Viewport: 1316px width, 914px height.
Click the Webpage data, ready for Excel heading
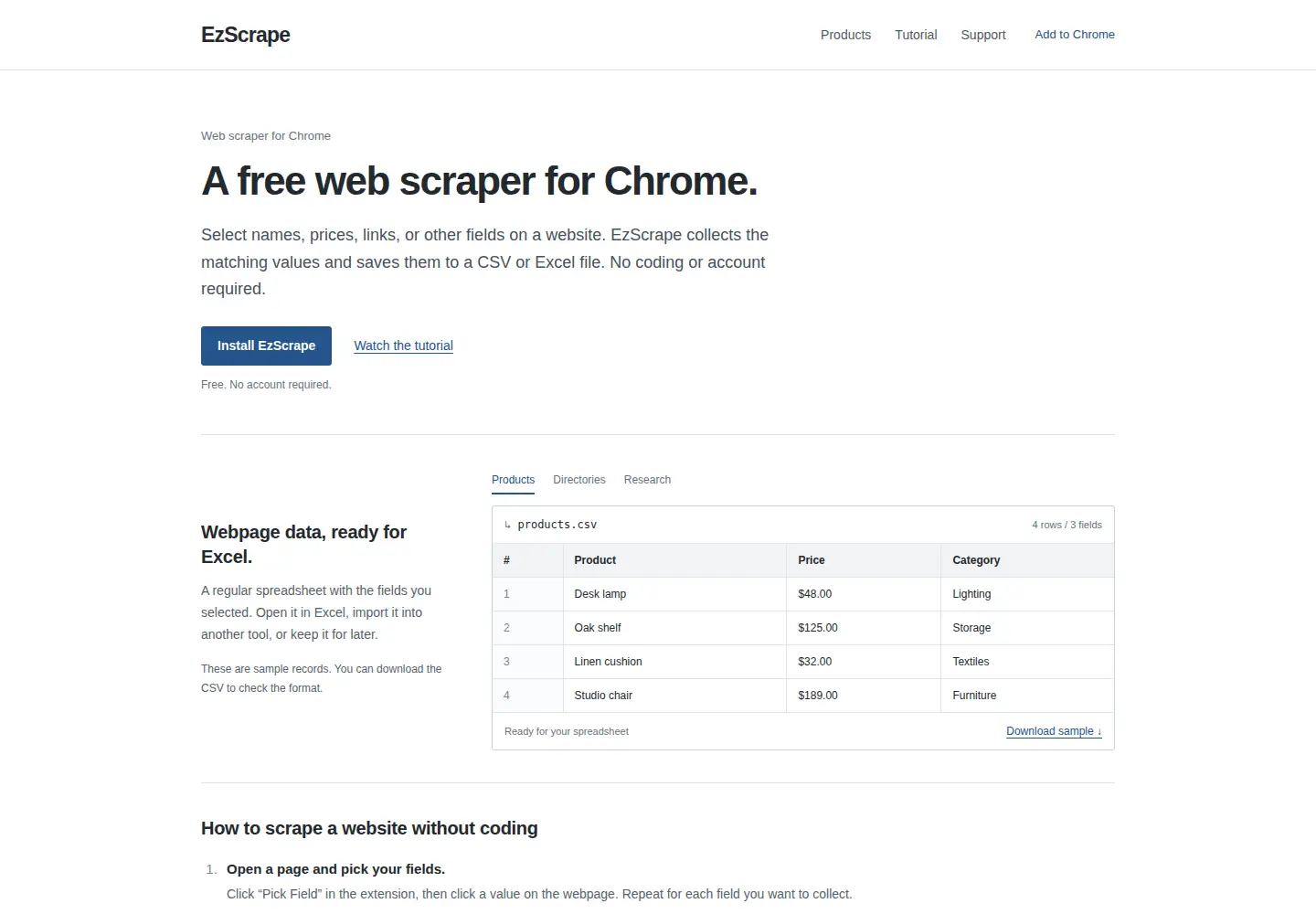[303, 544]
